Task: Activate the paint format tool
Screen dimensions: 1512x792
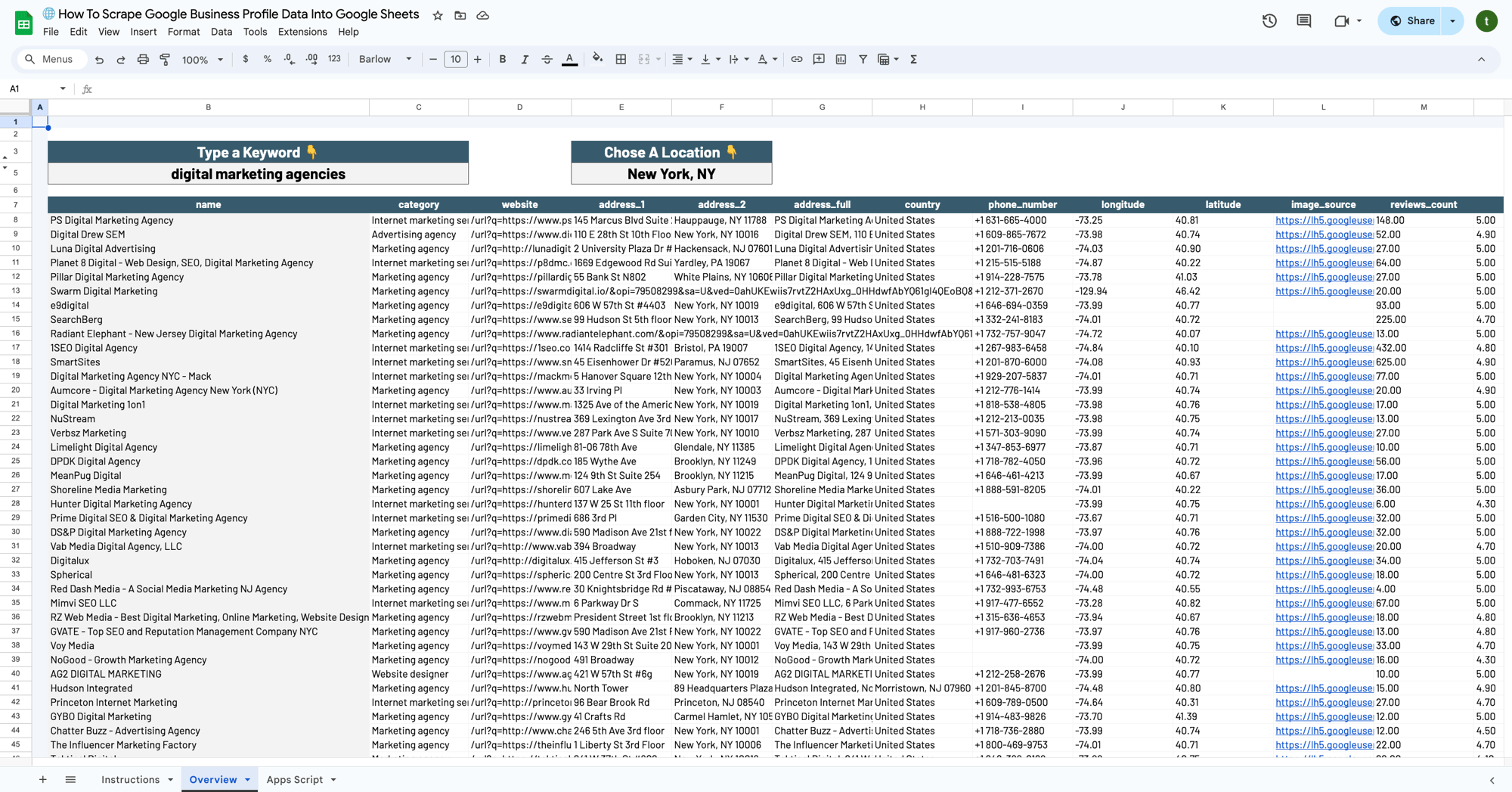Action: [x=165, y=59]
